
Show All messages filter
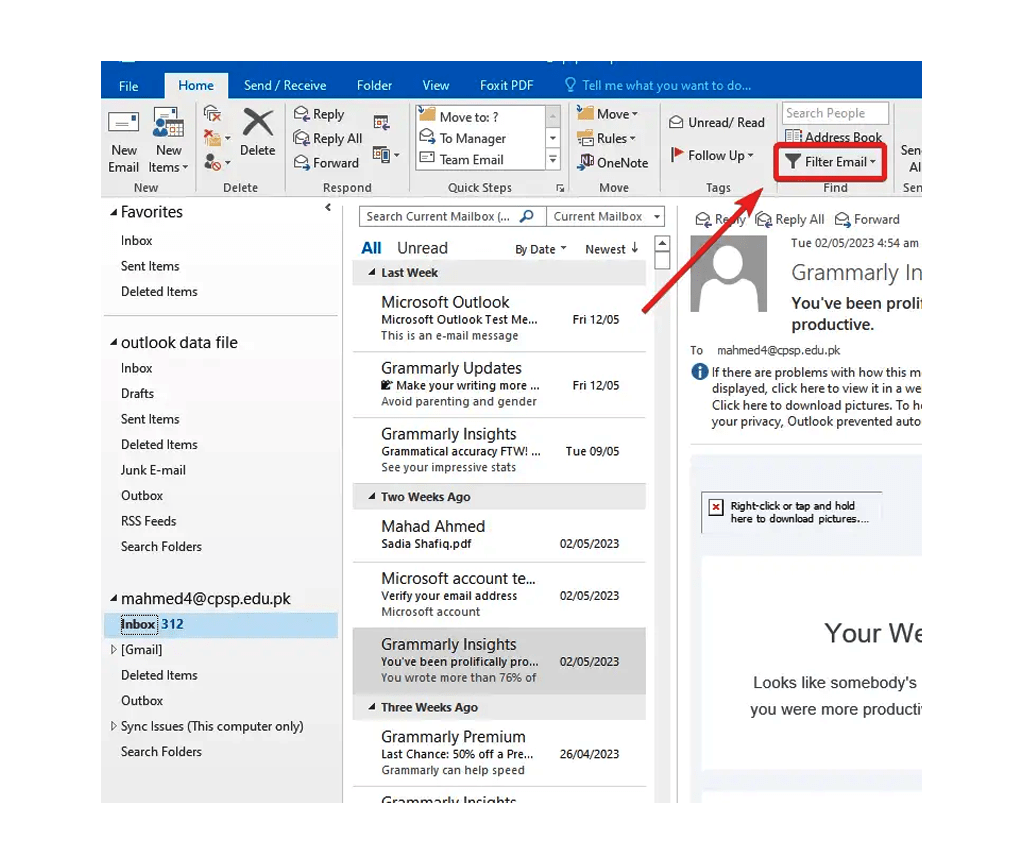(x=371, y=248)
